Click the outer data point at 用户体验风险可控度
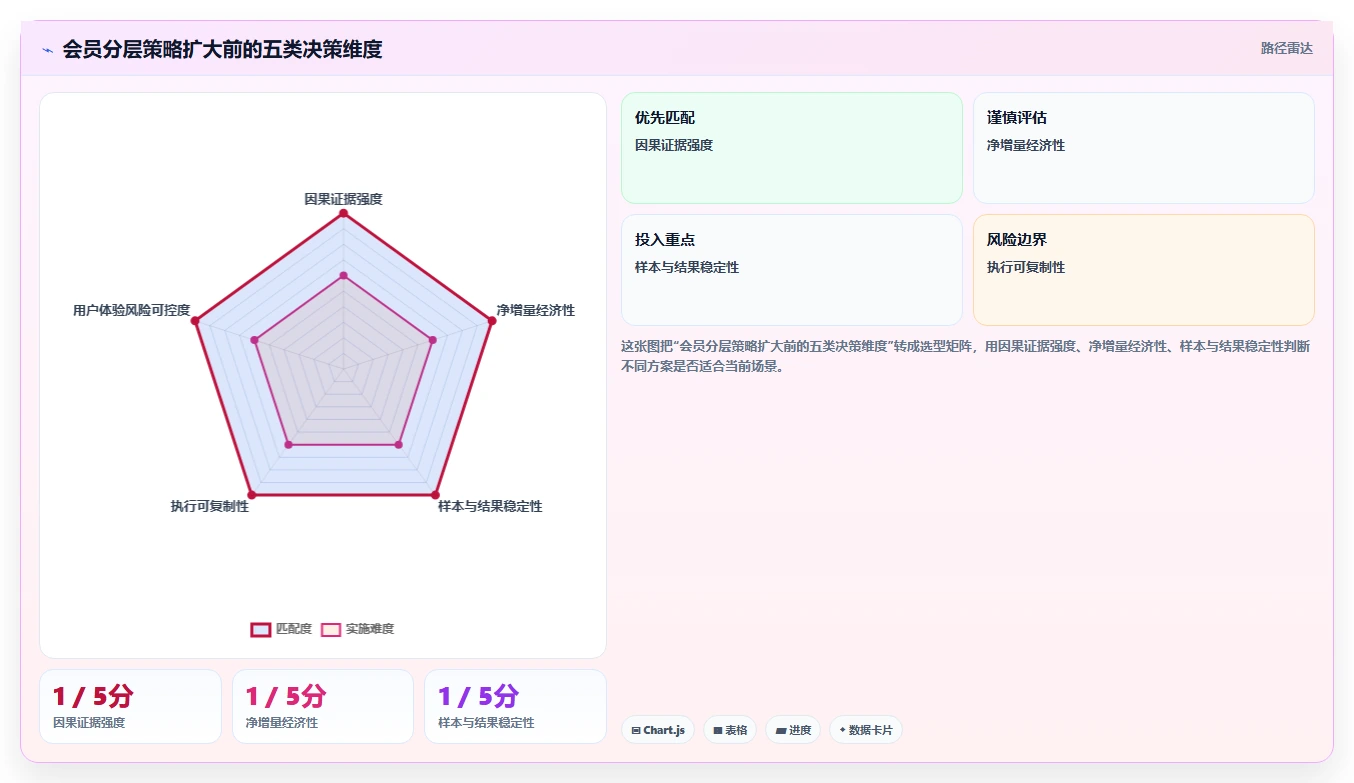 click(x=195, y=321)
